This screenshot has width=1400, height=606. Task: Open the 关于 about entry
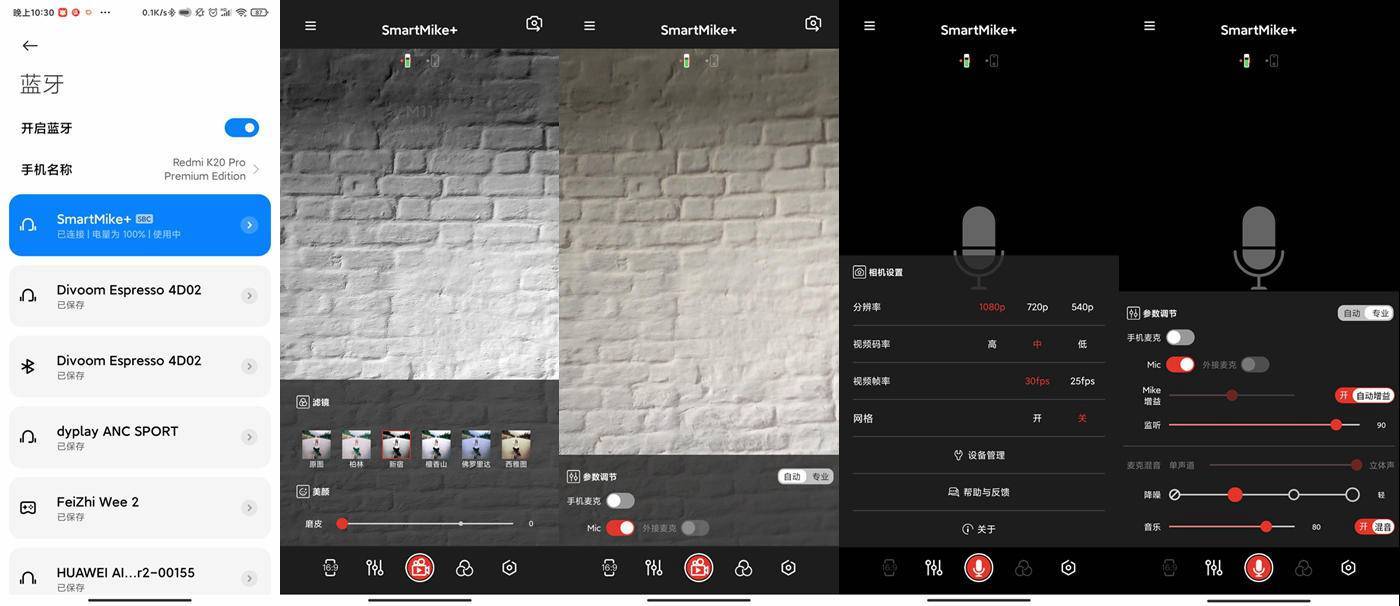(x=978, y=529)
